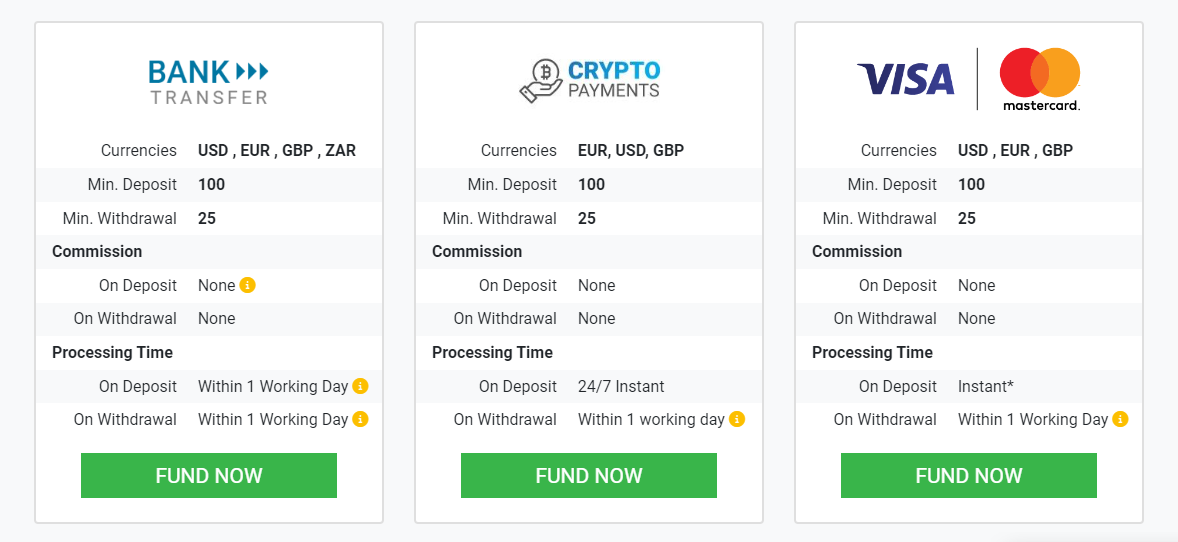
Task: Click info icon beside Visa/Mastercard withdrawal processing time
Action: pos(1121,419)
